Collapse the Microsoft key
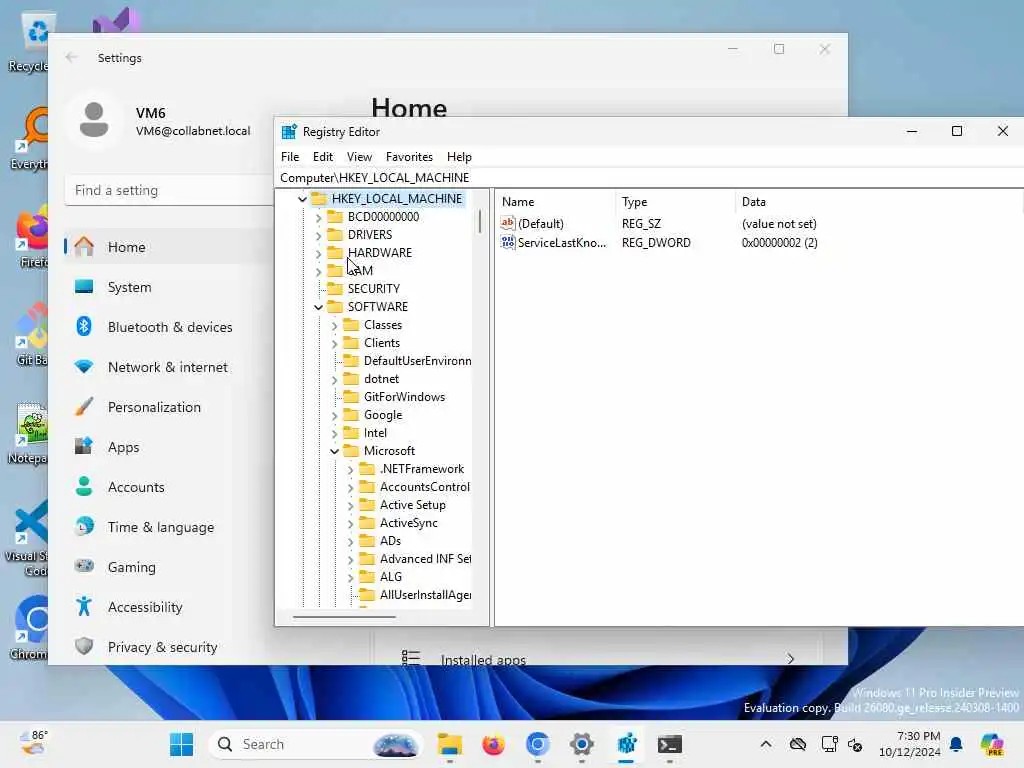The width and height of the screenshot is (1024, 768). [334, 451]
